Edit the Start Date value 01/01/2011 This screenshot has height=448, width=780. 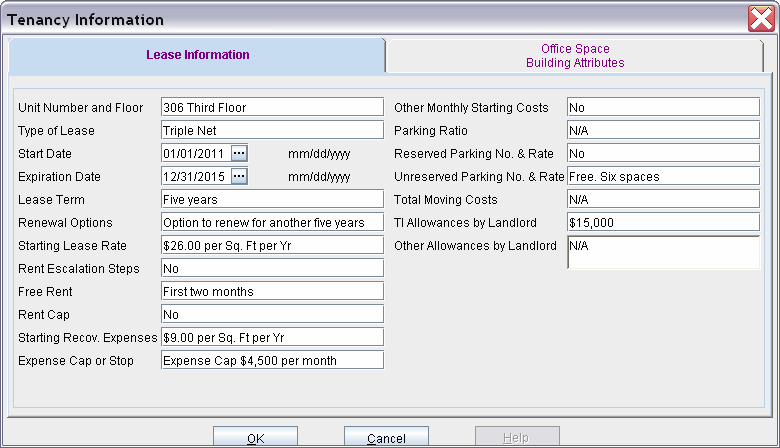click(196, 153)
